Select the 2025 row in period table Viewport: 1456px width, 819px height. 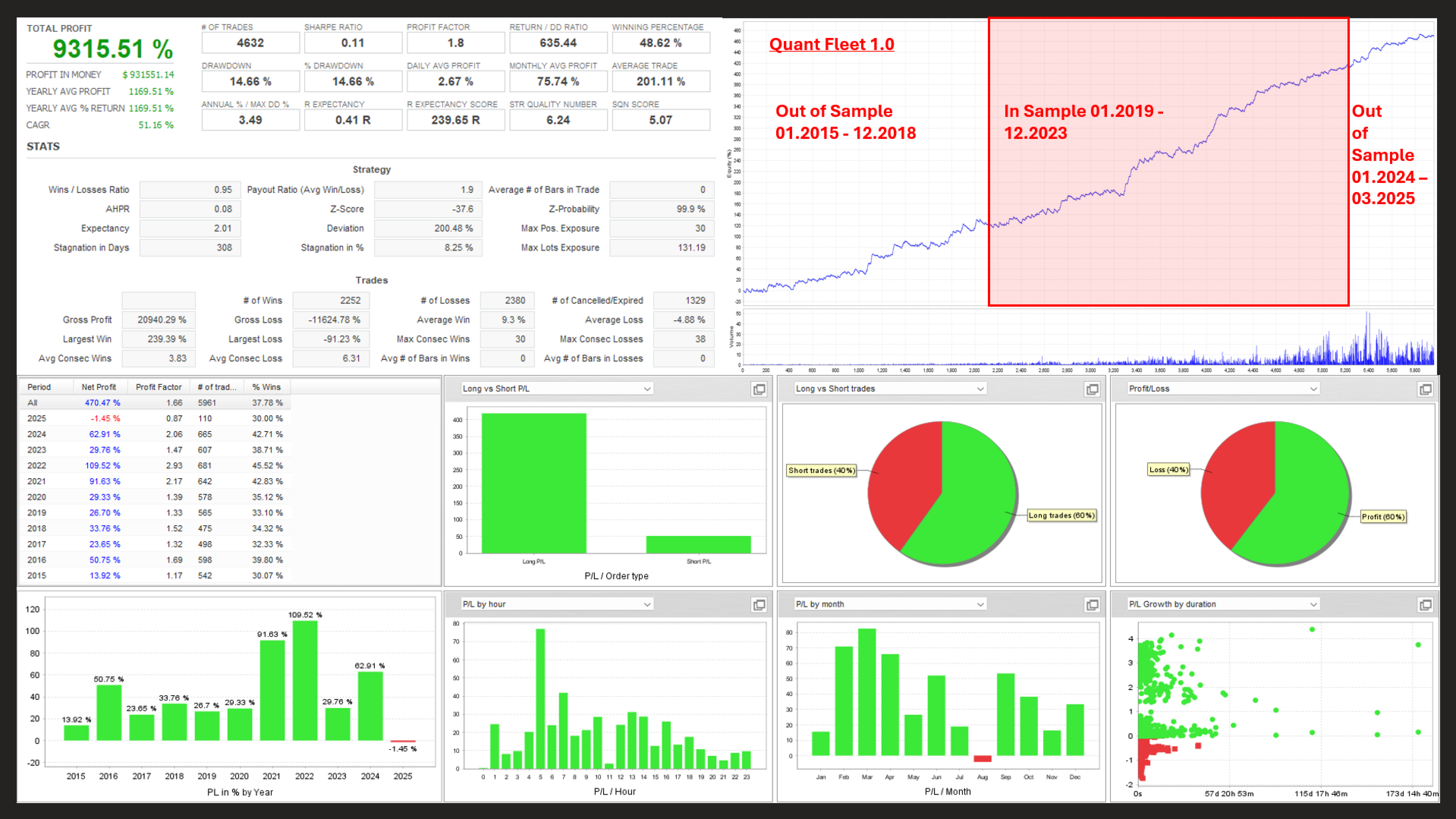point(155,418)
